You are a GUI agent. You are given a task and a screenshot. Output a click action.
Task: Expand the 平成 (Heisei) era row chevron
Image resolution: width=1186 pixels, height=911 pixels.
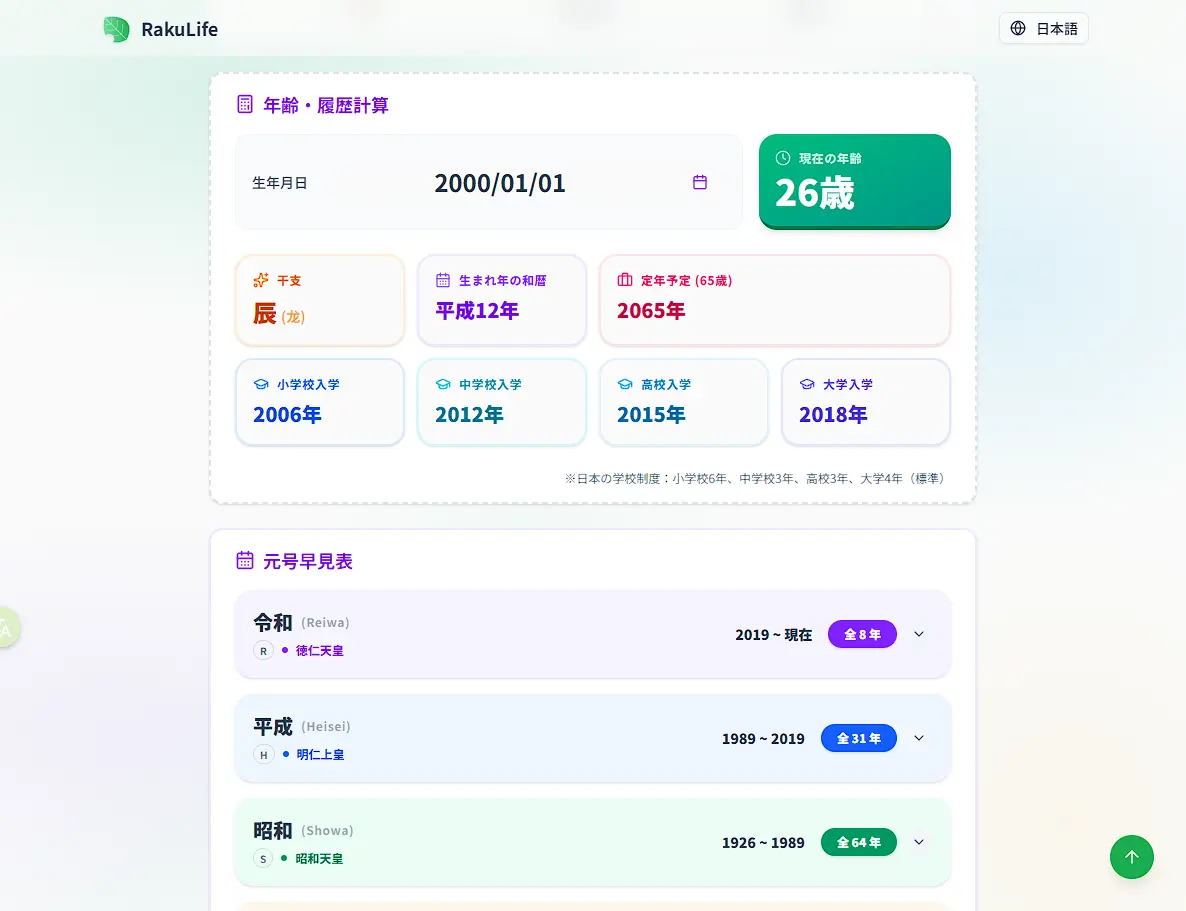(919, 738)
